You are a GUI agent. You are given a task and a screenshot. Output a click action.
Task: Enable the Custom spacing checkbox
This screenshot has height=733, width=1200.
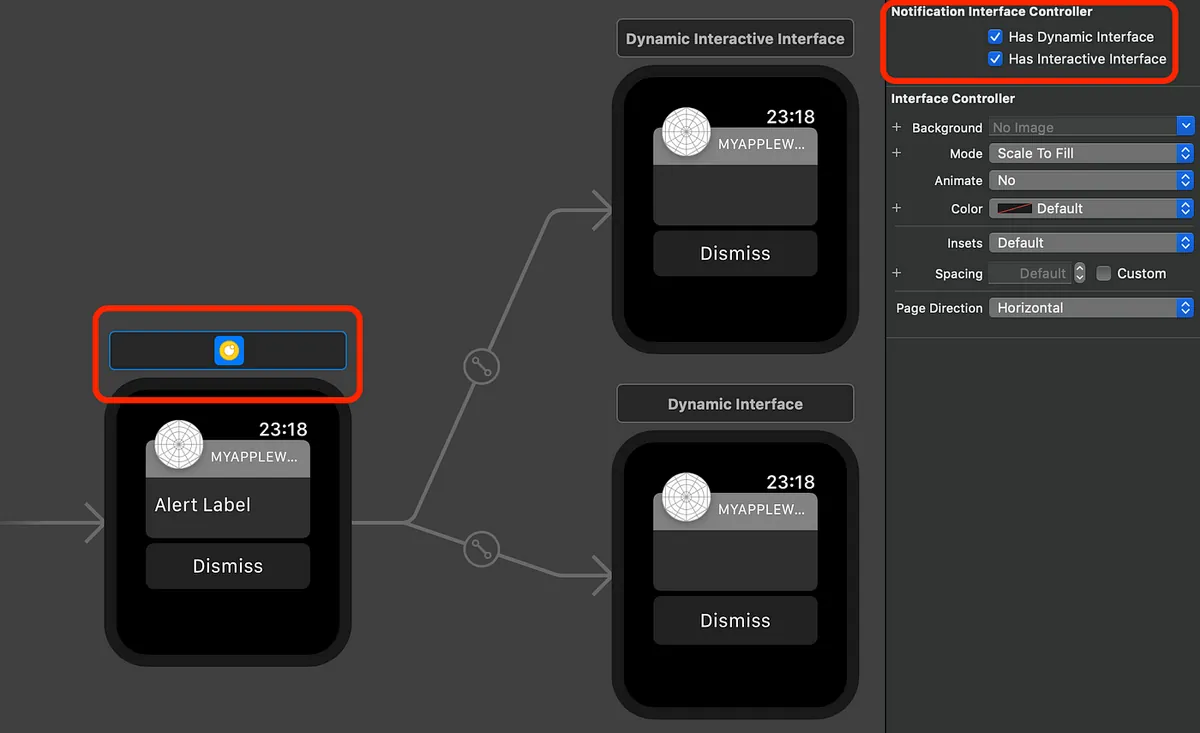coord(1103,273)
